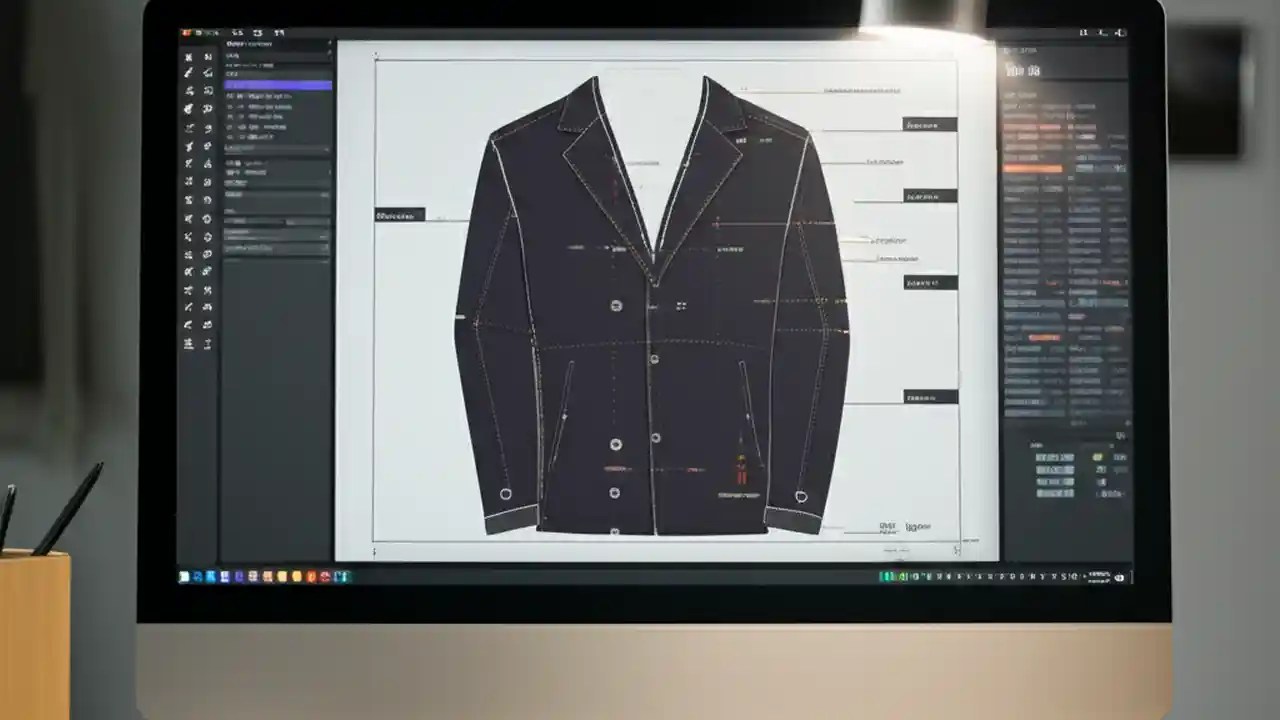Enable the checkbox row beneath the blue selection
The height and width of the screenshot is (720, 1280).
278,98
